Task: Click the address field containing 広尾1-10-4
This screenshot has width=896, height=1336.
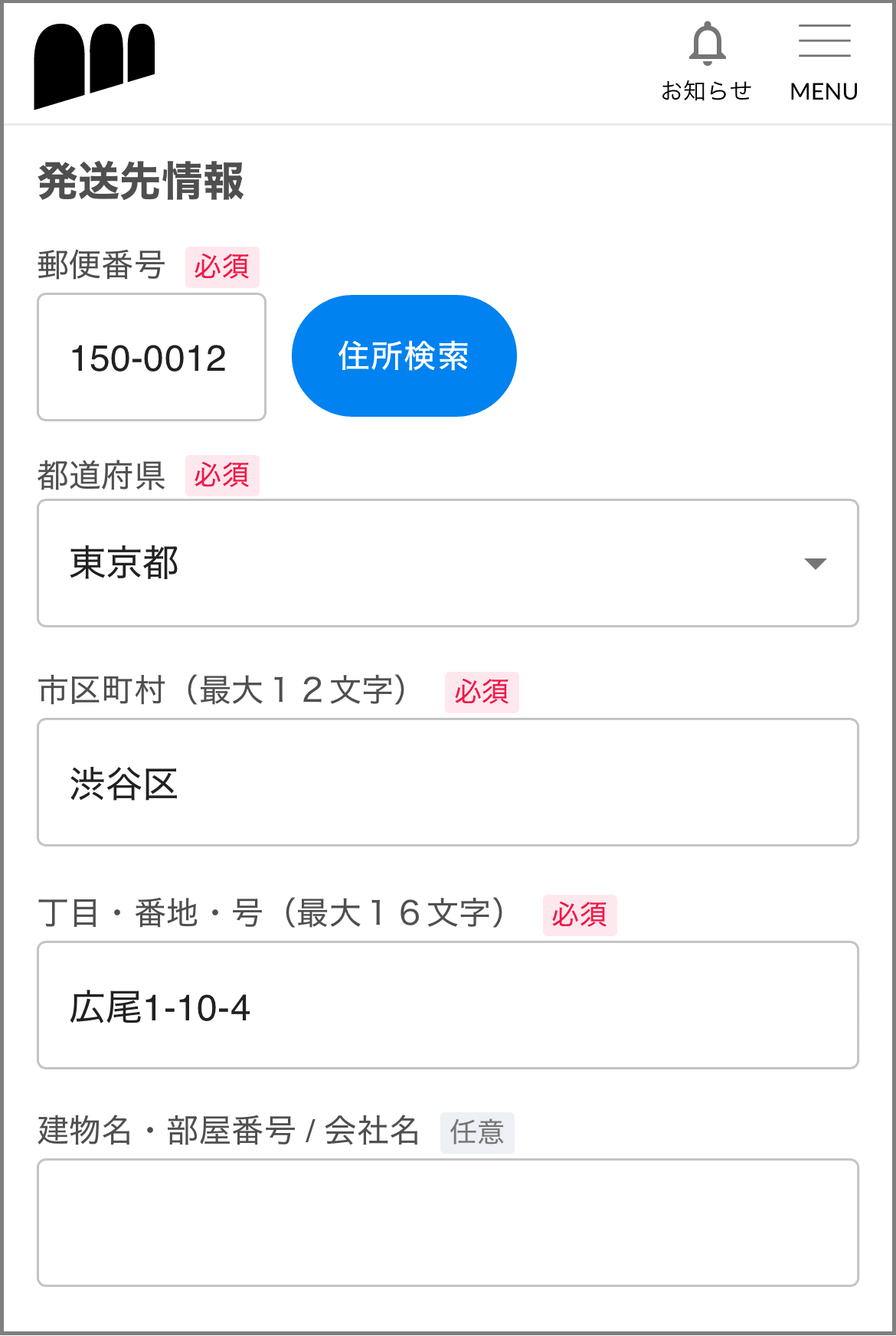Action: 447,1005
